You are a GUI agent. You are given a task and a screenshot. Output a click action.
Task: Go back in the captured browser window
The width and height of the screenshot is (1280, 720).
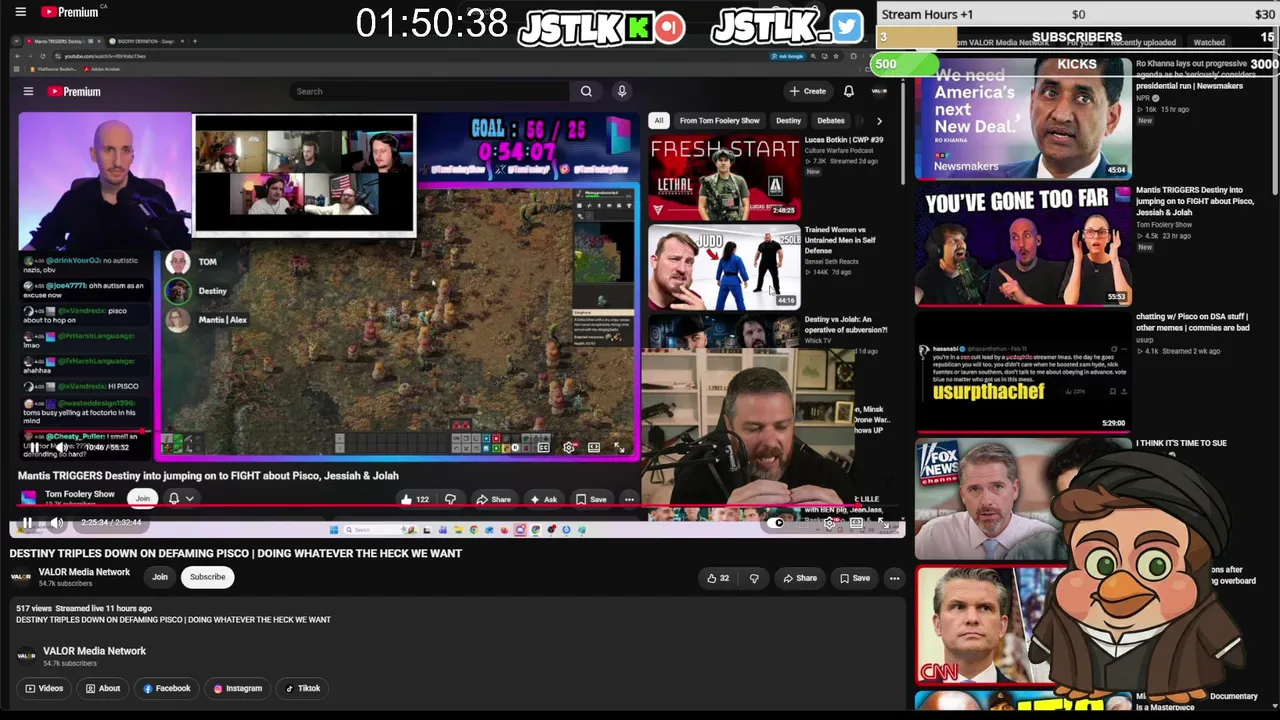(17, 56)
